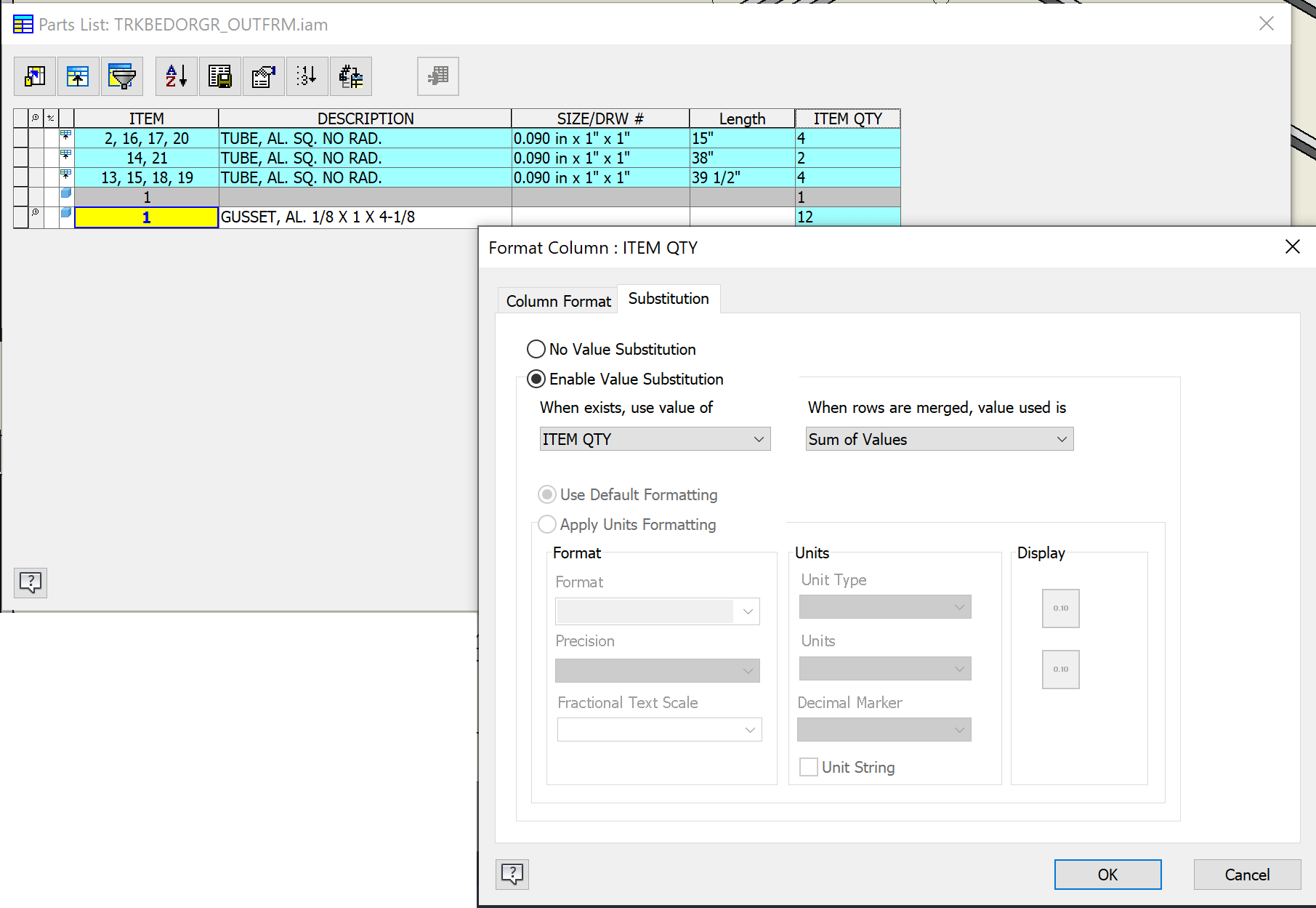Viewport: 1316px width, 908px height.
Task: Confirm changes with the OK button
Action: coord(1107,874)
